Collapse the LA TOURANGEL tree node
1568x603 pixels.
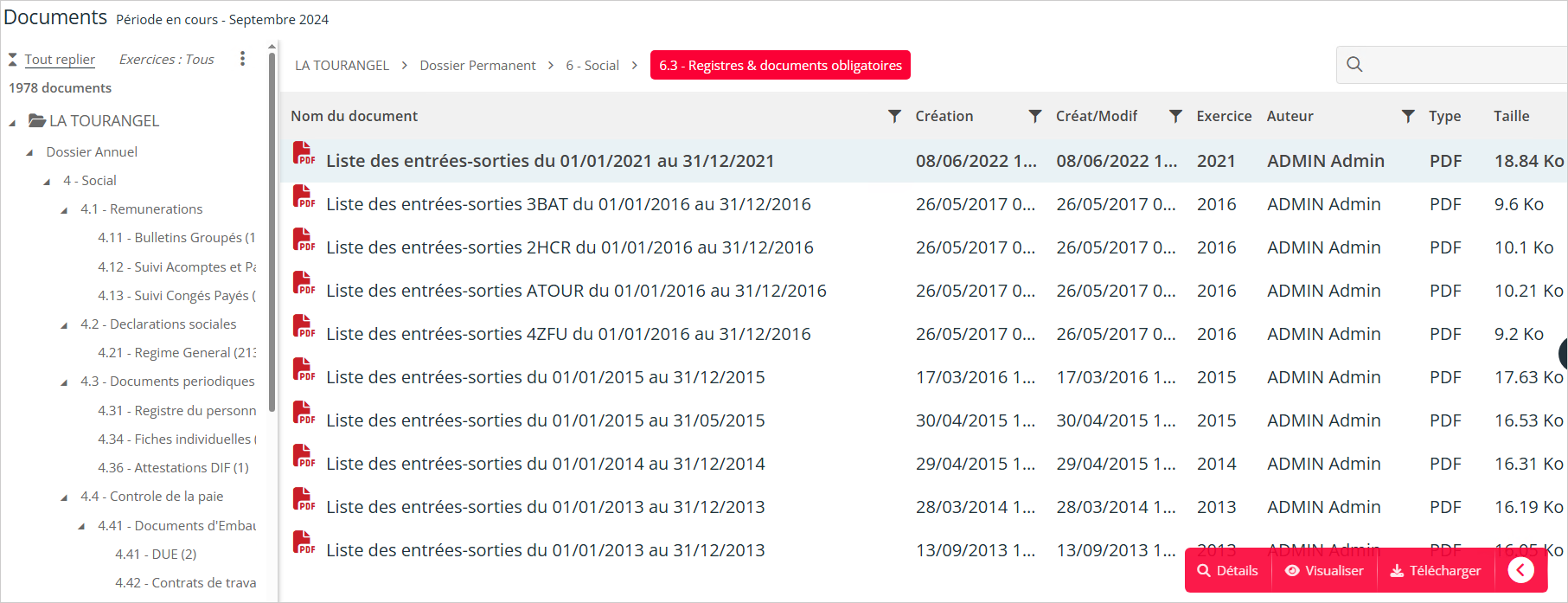12,123
